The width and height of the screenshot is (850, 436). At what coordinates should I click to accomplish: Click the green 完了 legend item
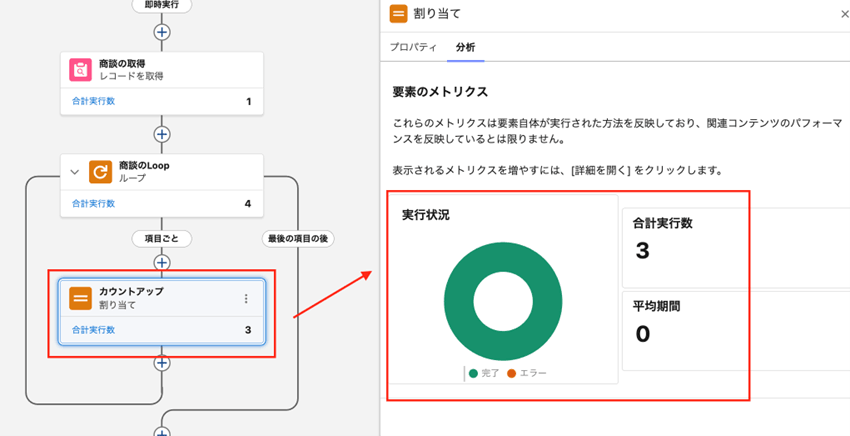coord(484,373)
